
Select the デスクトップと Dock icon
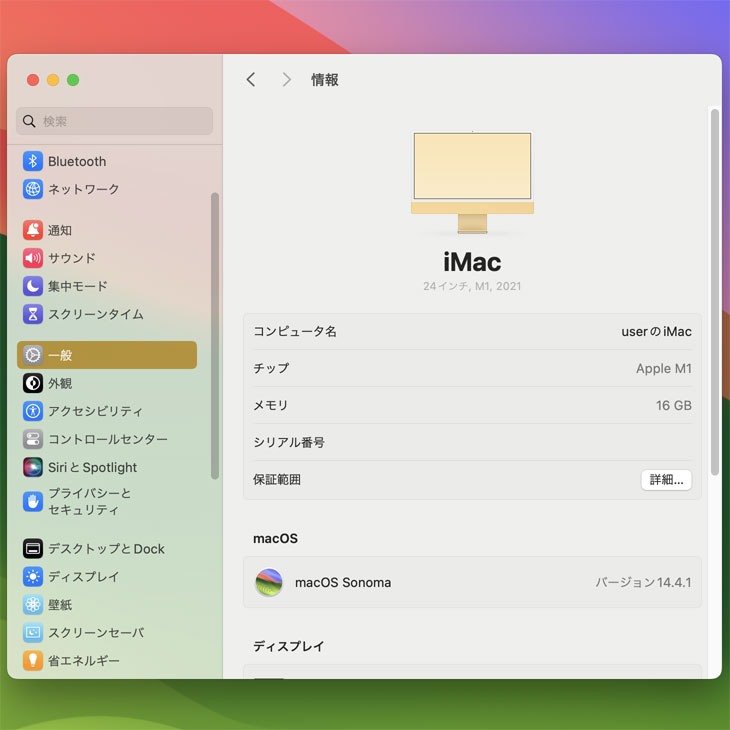tap(33, 548)
